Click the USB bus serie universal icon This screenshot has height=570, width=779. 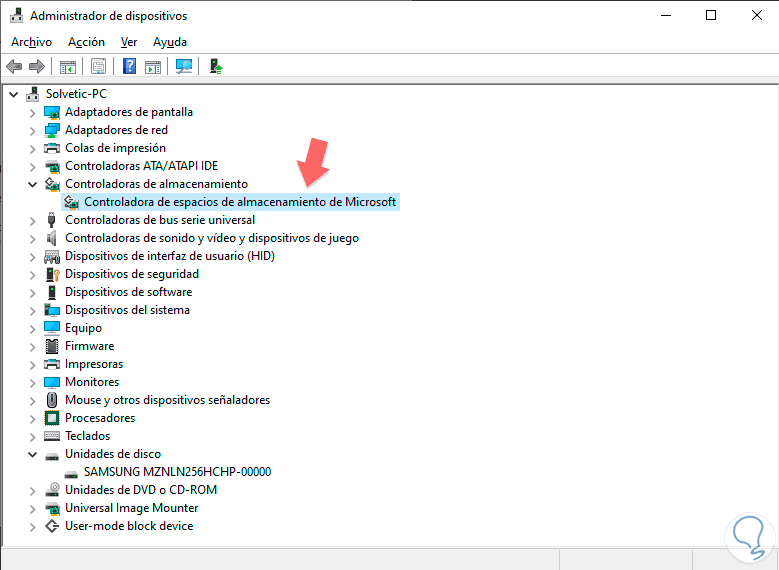51,220
